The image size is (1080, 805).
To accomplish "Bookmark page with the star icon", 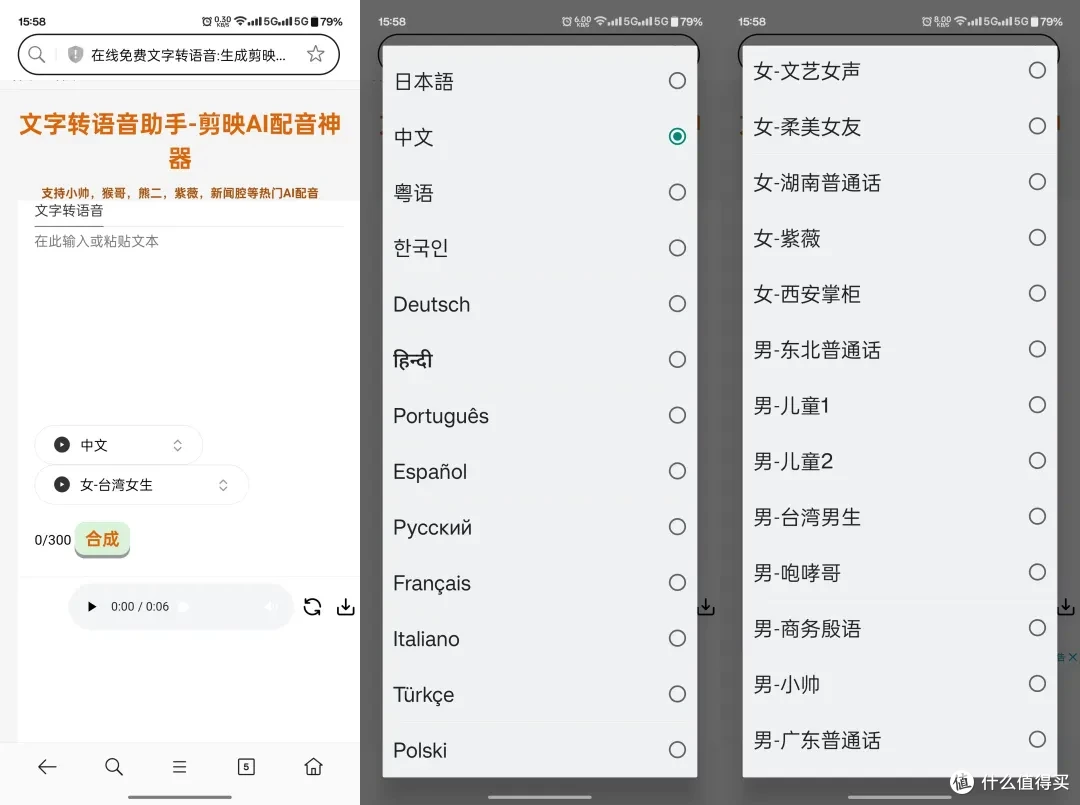I will pos(315,54).
